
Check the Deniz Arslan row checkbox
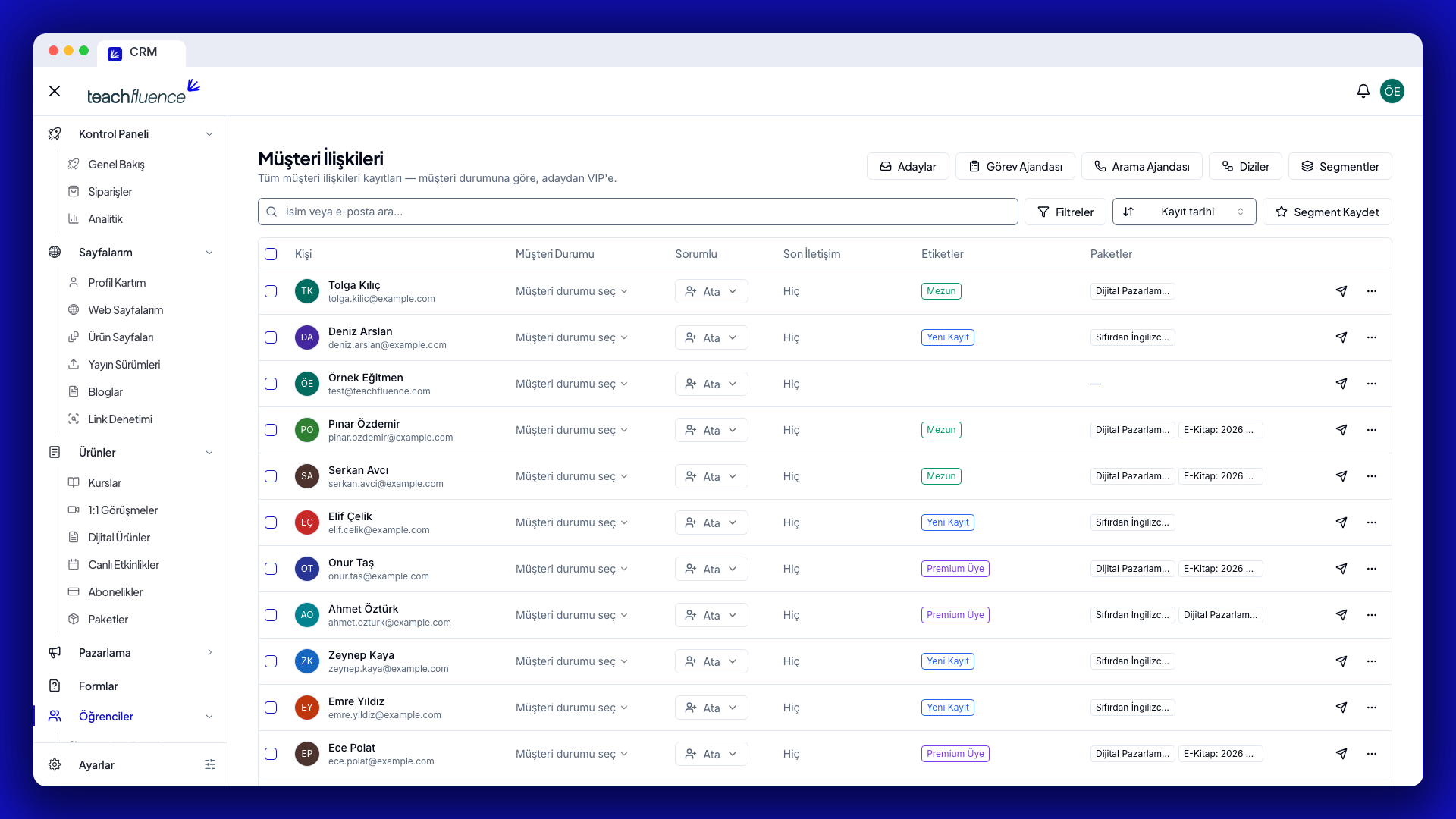[x=271, y=337]
